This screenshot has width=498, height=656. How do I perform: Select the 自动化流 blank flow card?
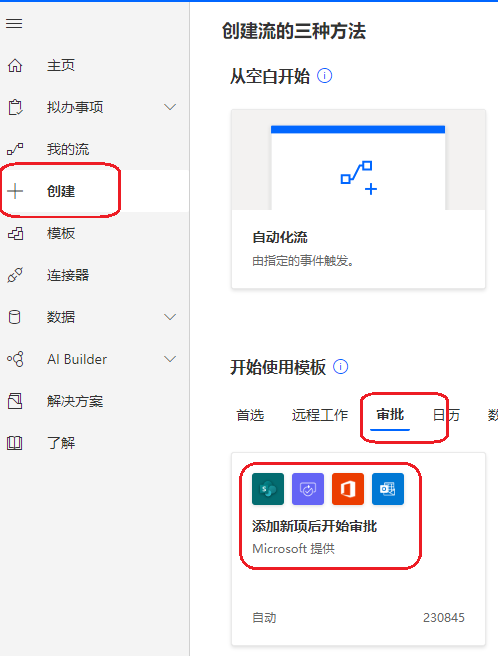358,199
